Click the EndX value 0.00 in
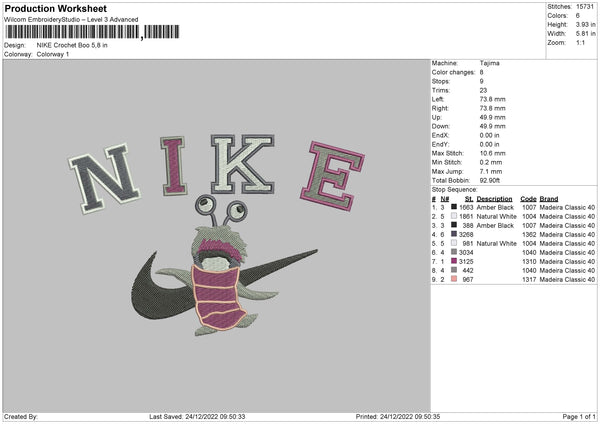The width and height of the screenshot is (600, 424). pos(489,135)
